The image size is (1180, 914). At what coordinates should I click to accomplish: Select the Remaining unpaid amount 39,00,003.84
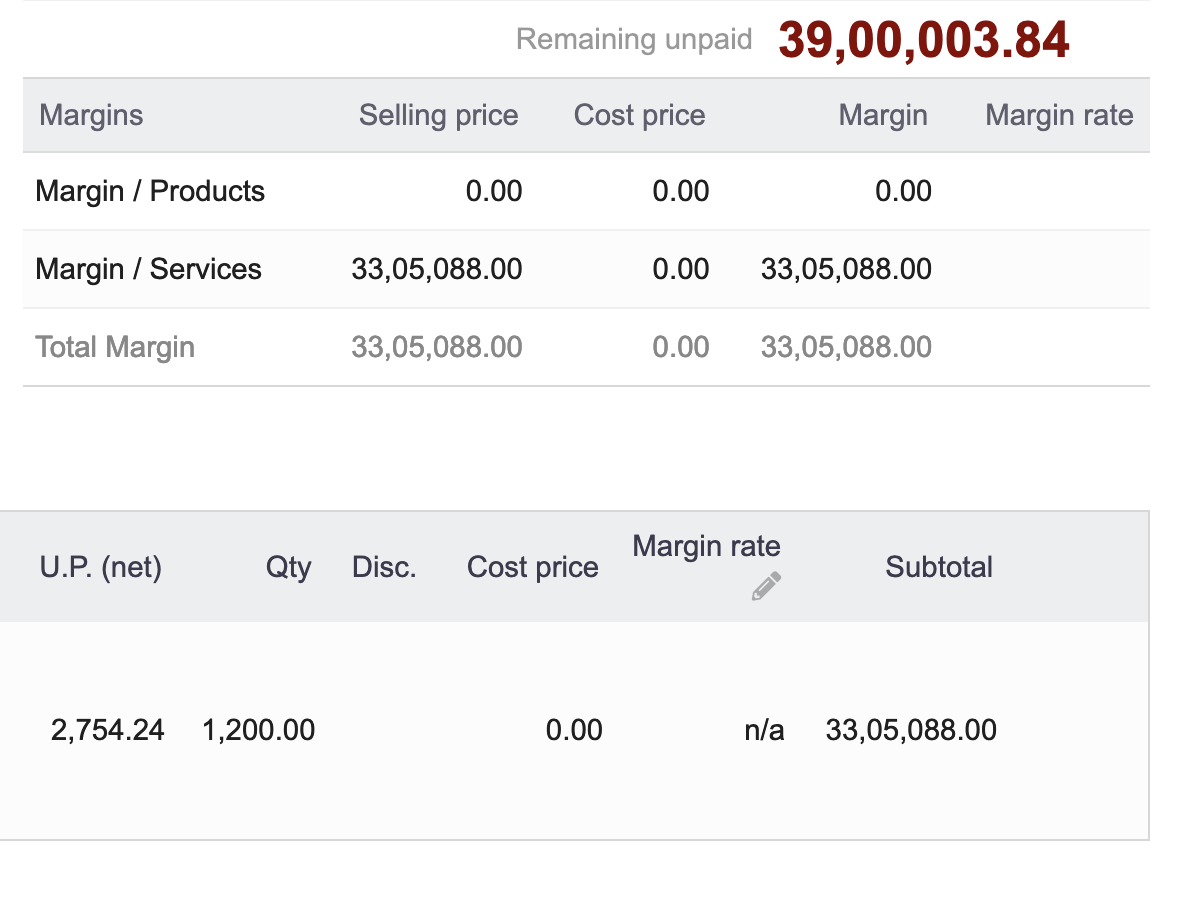pyautogui.click(x=923, y=39)
